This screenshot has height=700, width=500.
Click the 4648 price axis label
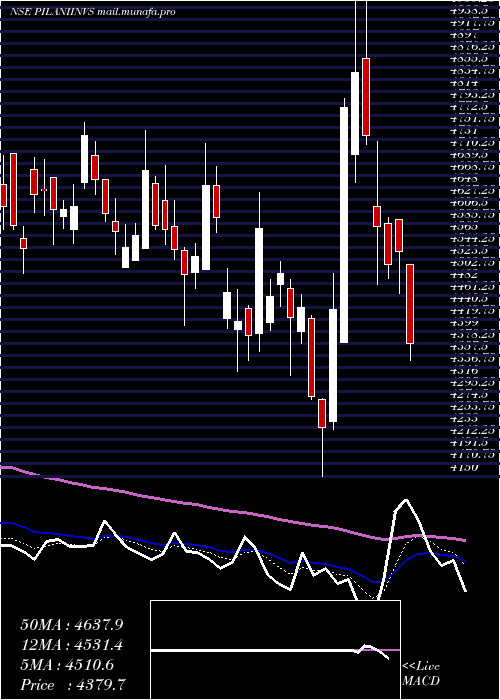tap(464, 178)
